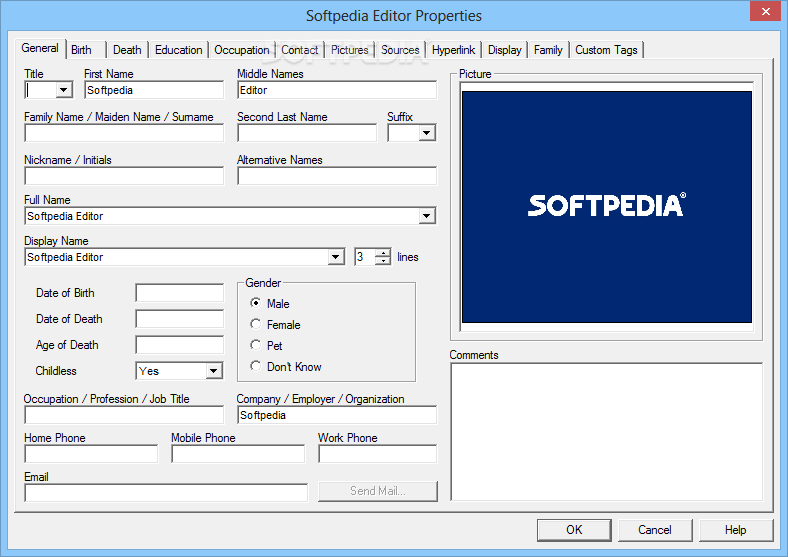Select the Occupation tab

point(242,50)
